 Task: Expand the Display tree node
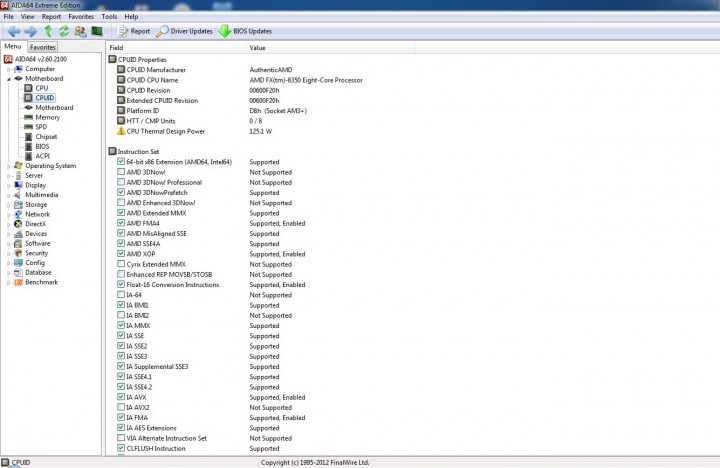point(8,186)
